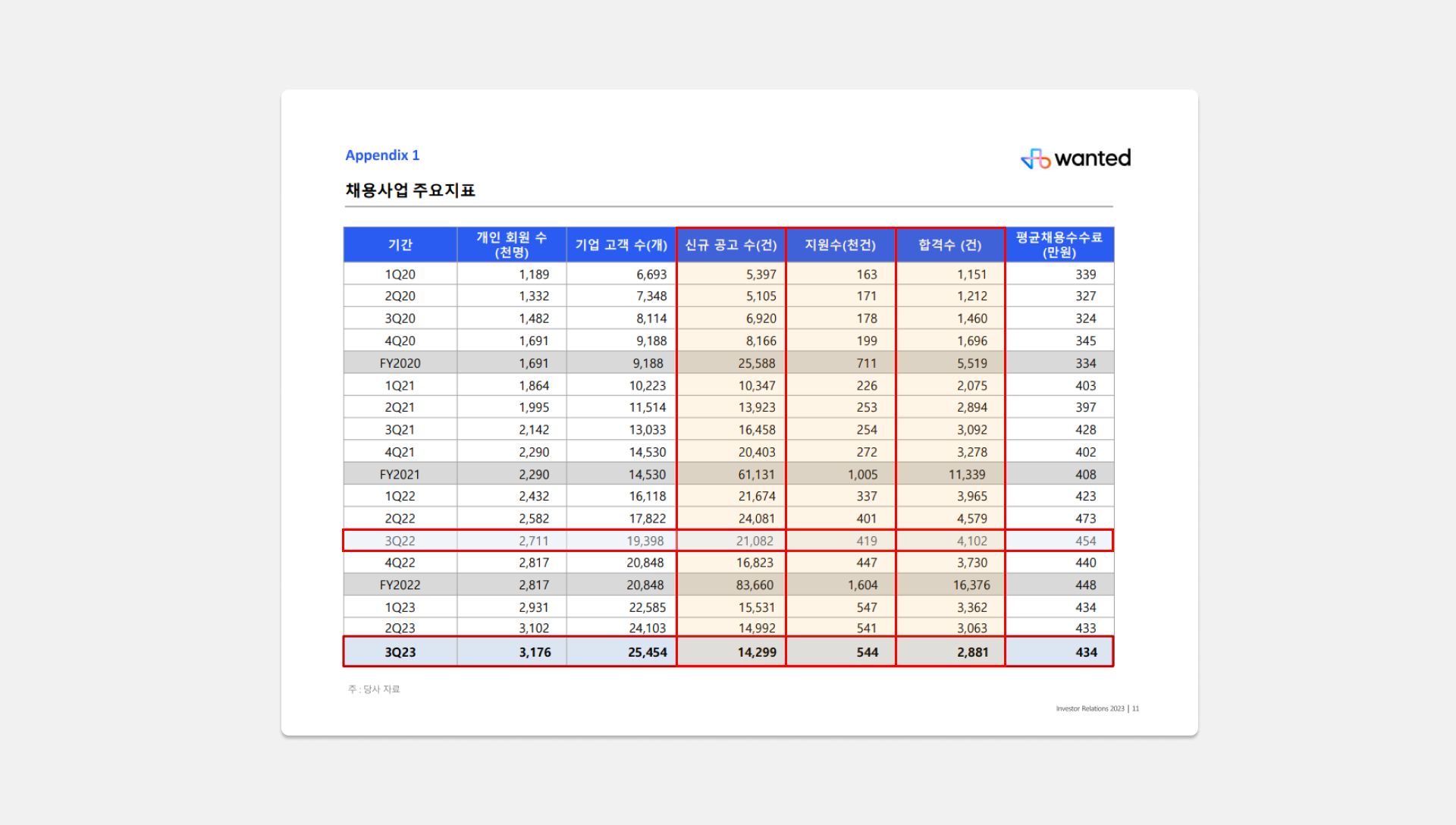Click the value '16,823' in 4Q22 row
This screenshot has width=1456, height=825.
click(x=755, y=563)
